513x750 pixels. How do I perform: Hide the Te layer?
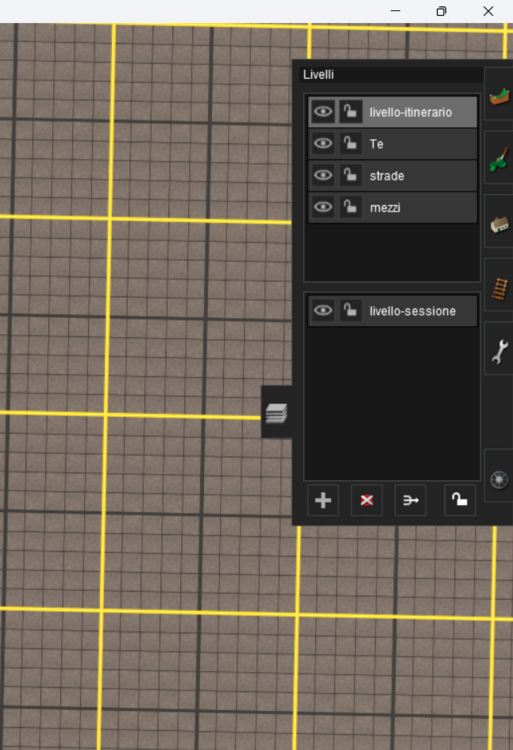323,143
